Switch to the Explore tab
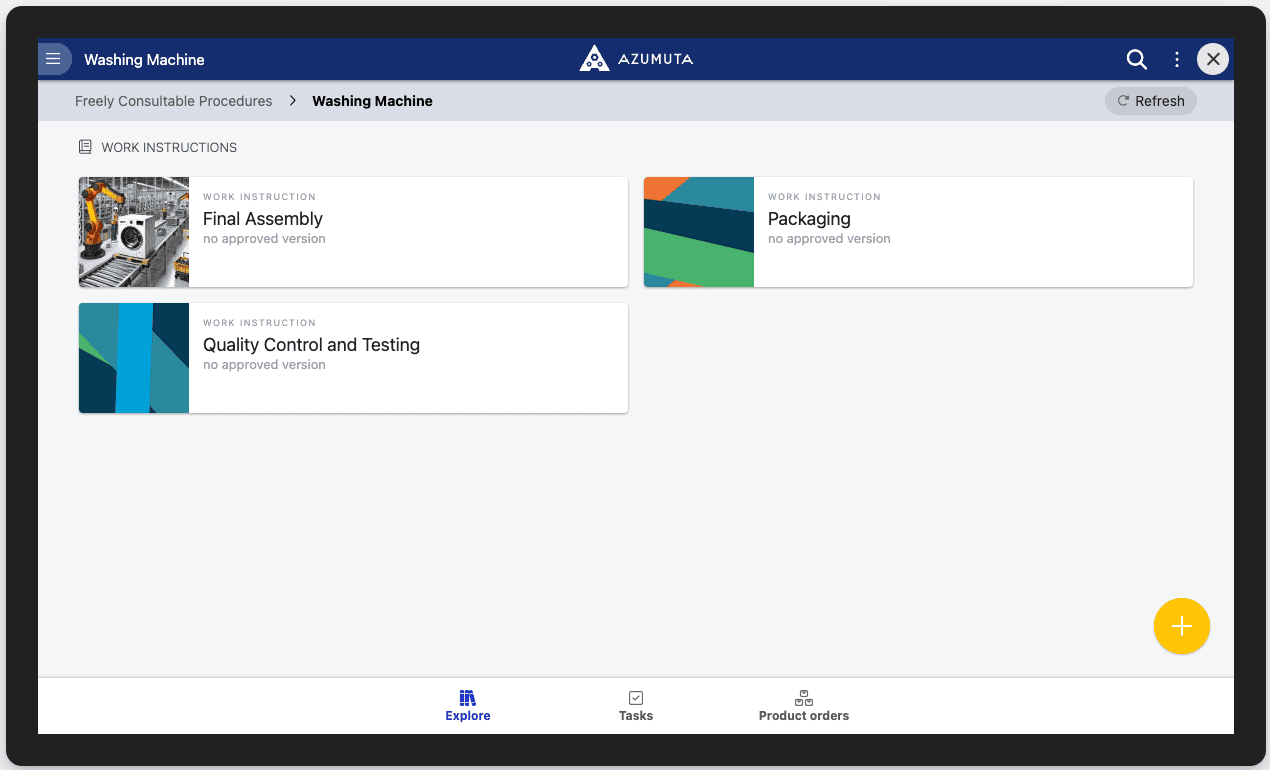 (x=468, y=705)
